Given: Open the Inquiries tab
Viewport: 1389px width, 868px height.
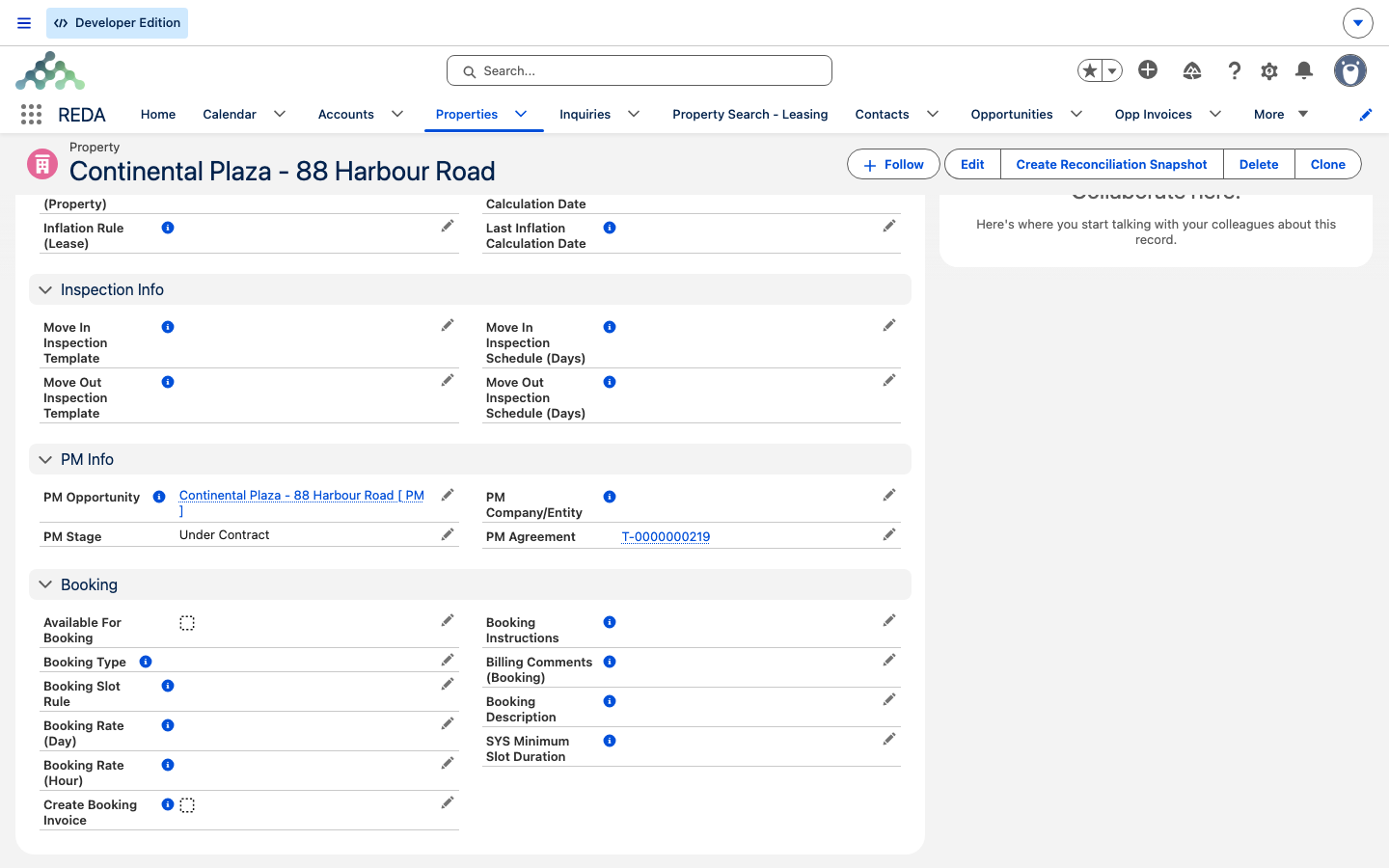Looking at the screenshot, I should click(x=585, y=114).
